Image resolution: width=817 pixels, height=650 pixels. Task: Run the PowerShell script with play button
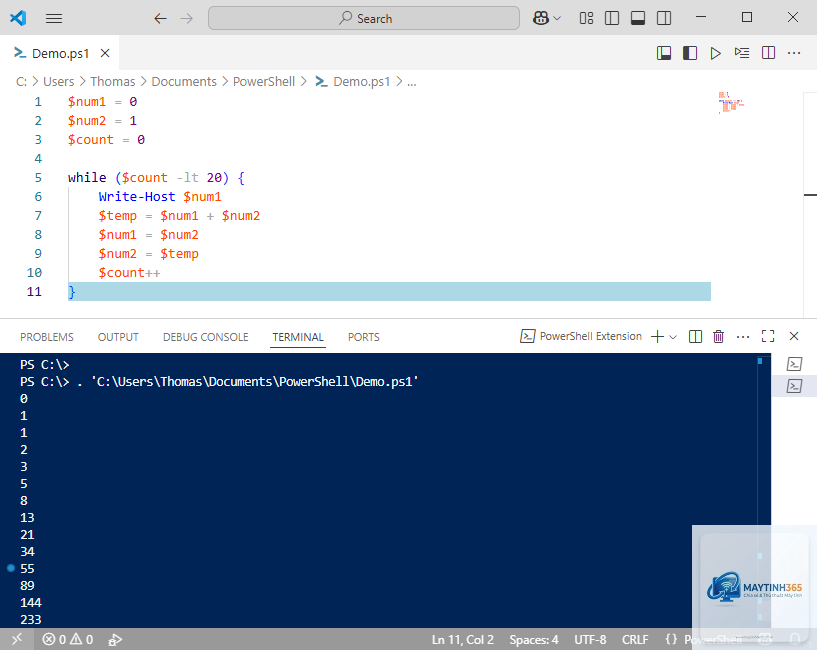(715, 53)
